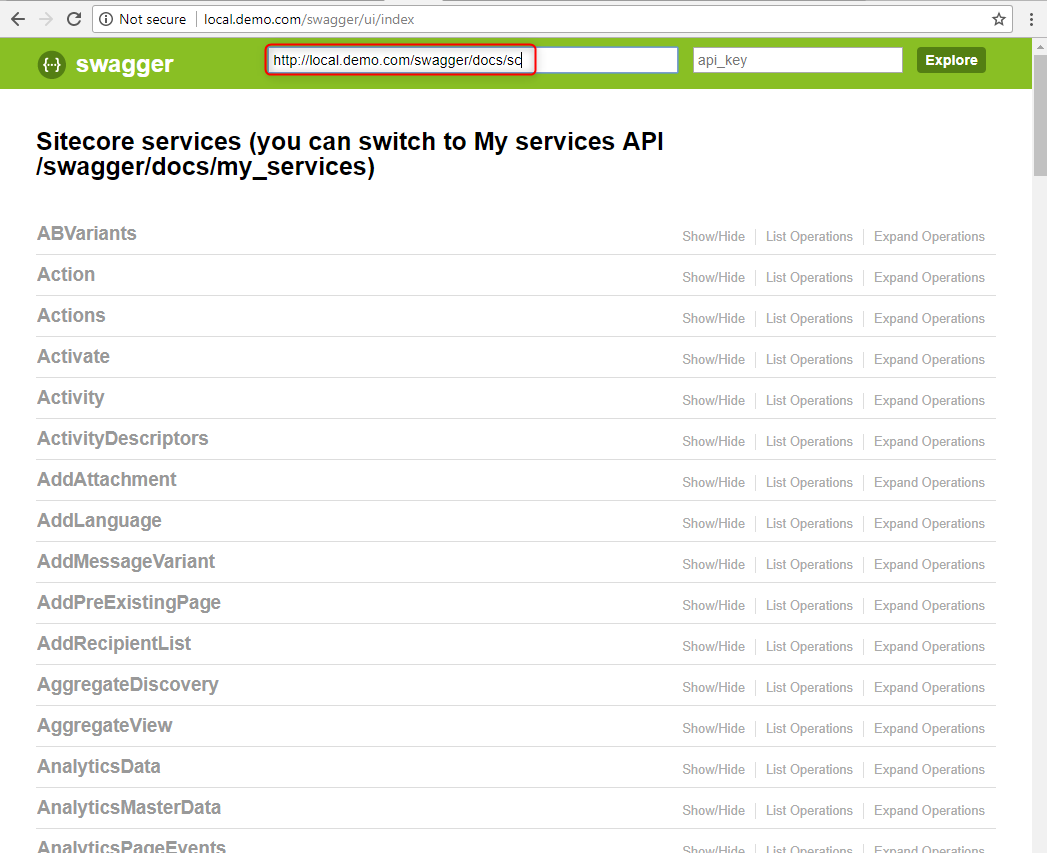Expand Operations for AggregateDiscovery

point(929,687)
